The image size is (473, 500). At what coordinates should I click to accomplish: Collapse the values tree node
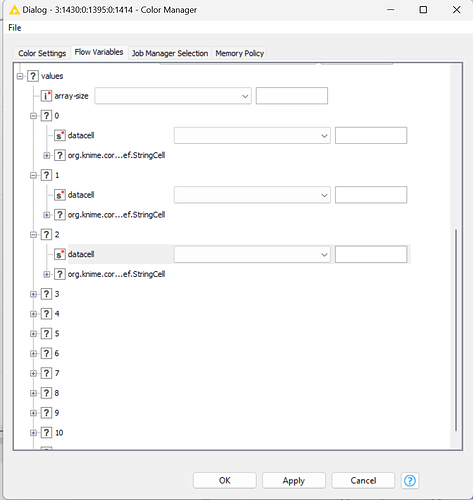click(x=20, y=76)
